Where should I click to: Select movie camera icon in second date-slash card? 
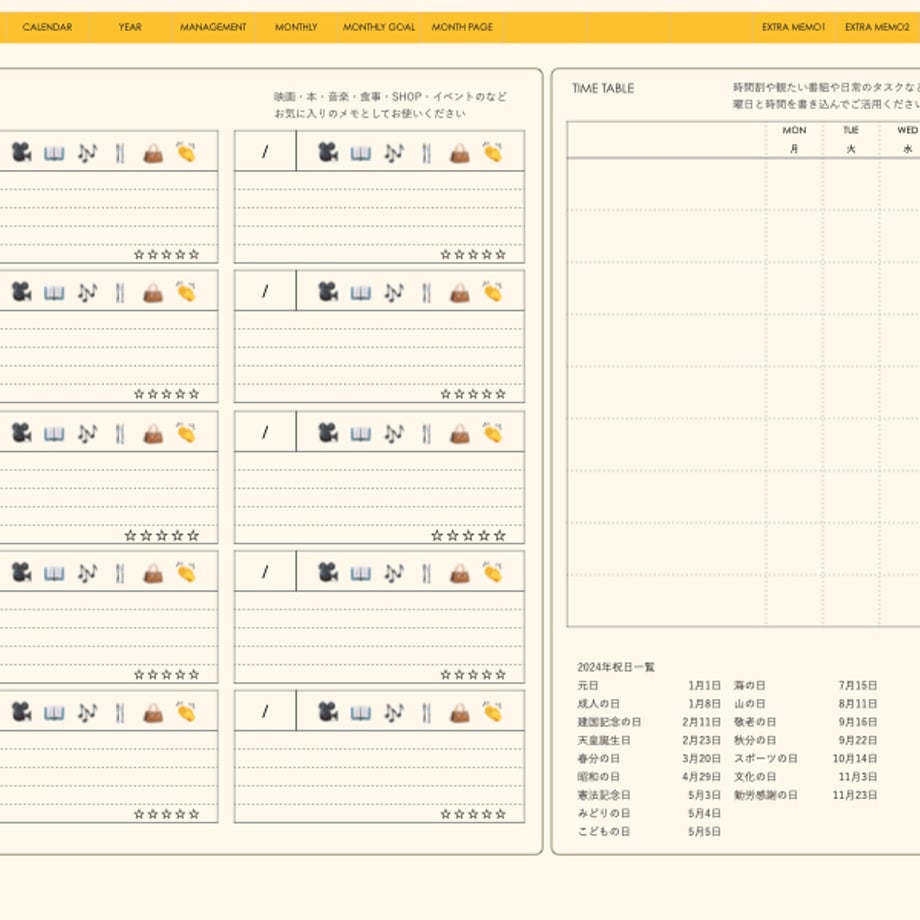click(328, 292)
